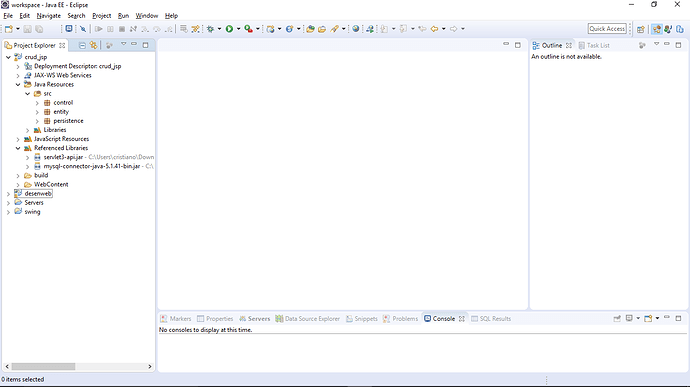Select mysql-connector-java-5.1.41-bin.jar
Screen dimensions: 690x387
[92, 166]
